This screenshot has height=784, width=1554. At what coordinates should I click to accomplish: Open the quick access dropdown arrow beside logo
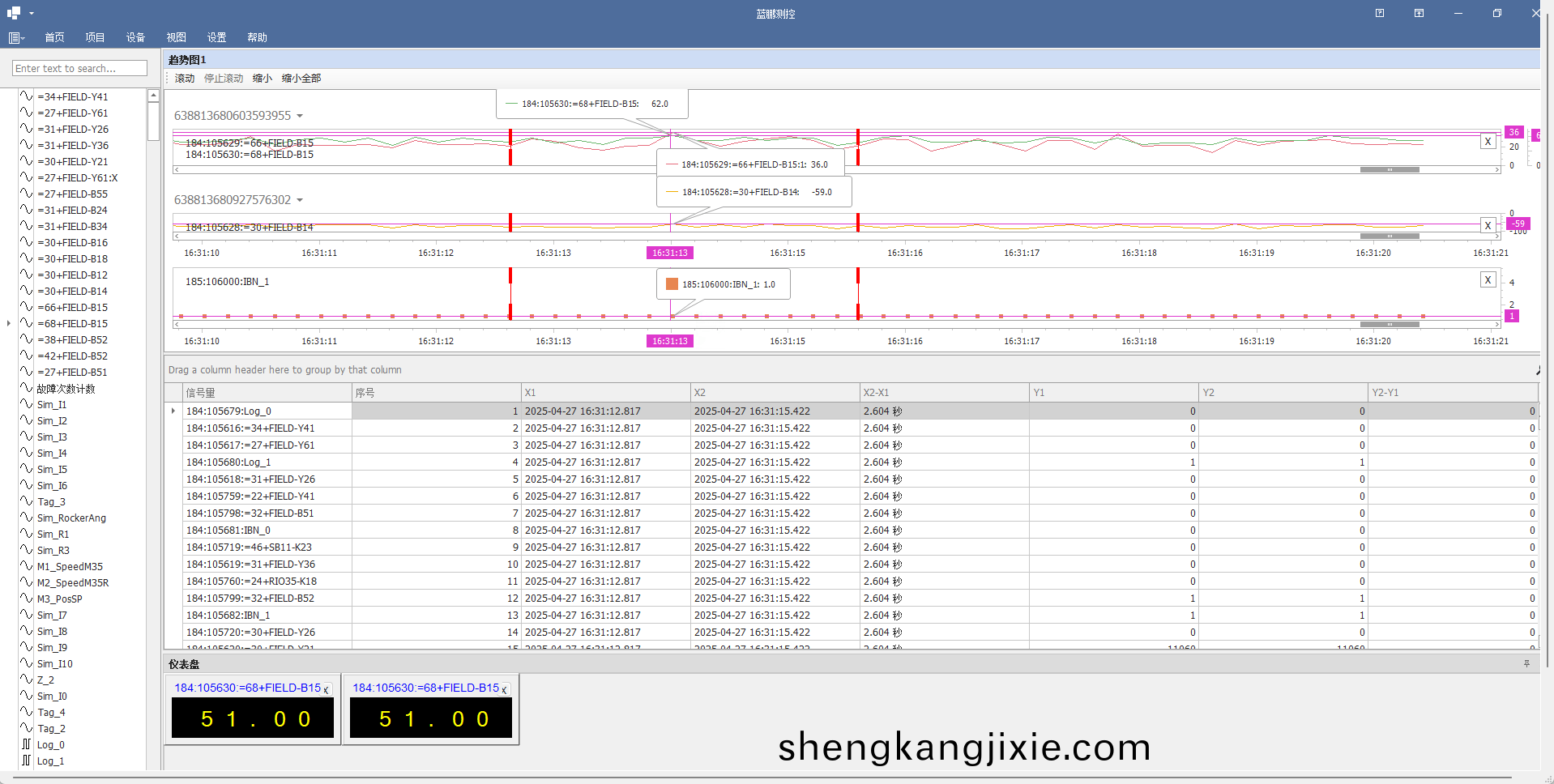(x=32, y=13)
